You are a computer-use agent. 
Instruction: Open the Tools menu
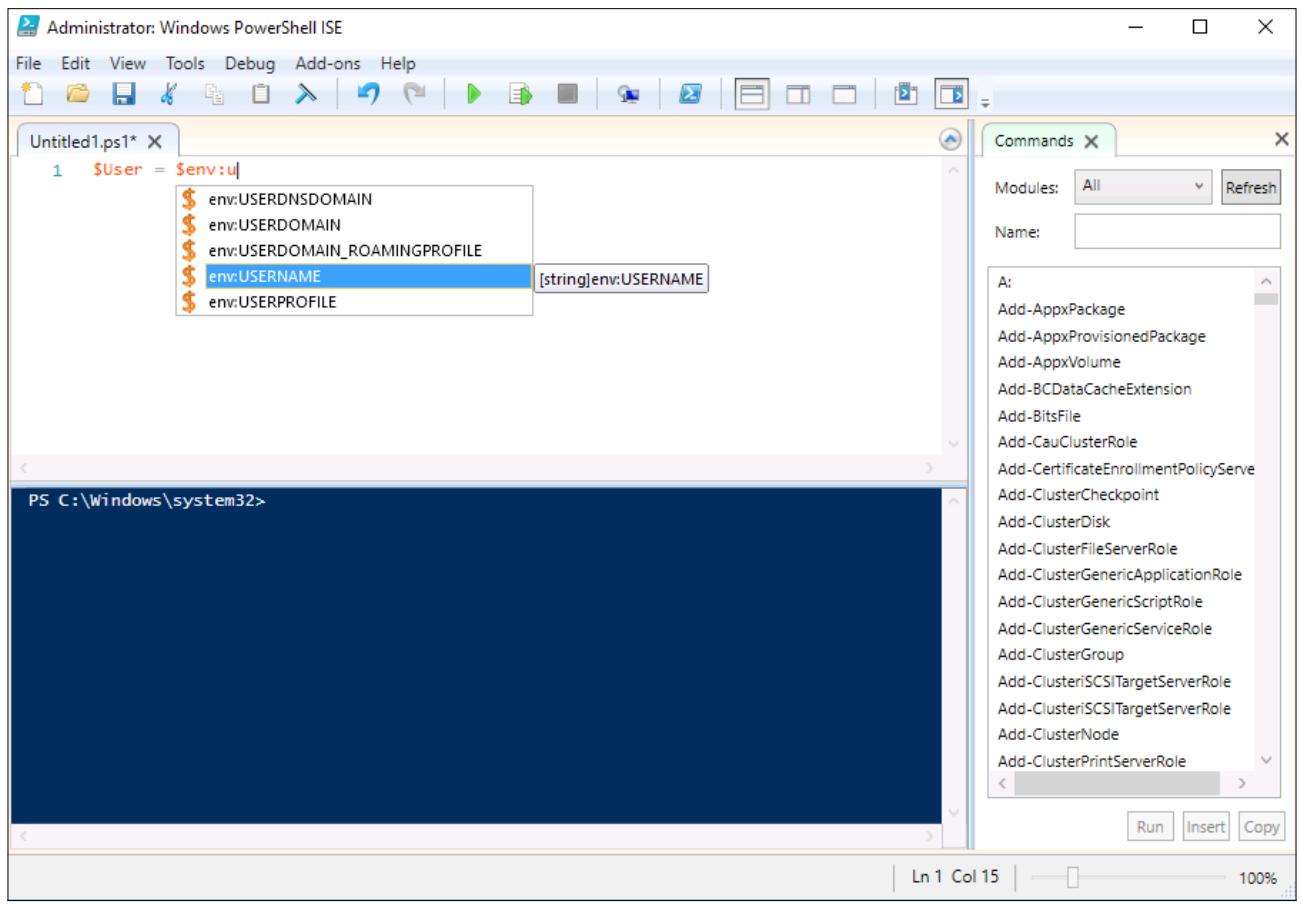point(185,63)
